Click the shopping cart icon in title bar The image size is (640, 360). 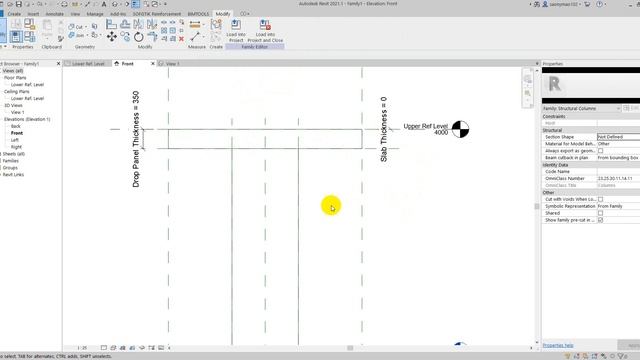[587, 4]
